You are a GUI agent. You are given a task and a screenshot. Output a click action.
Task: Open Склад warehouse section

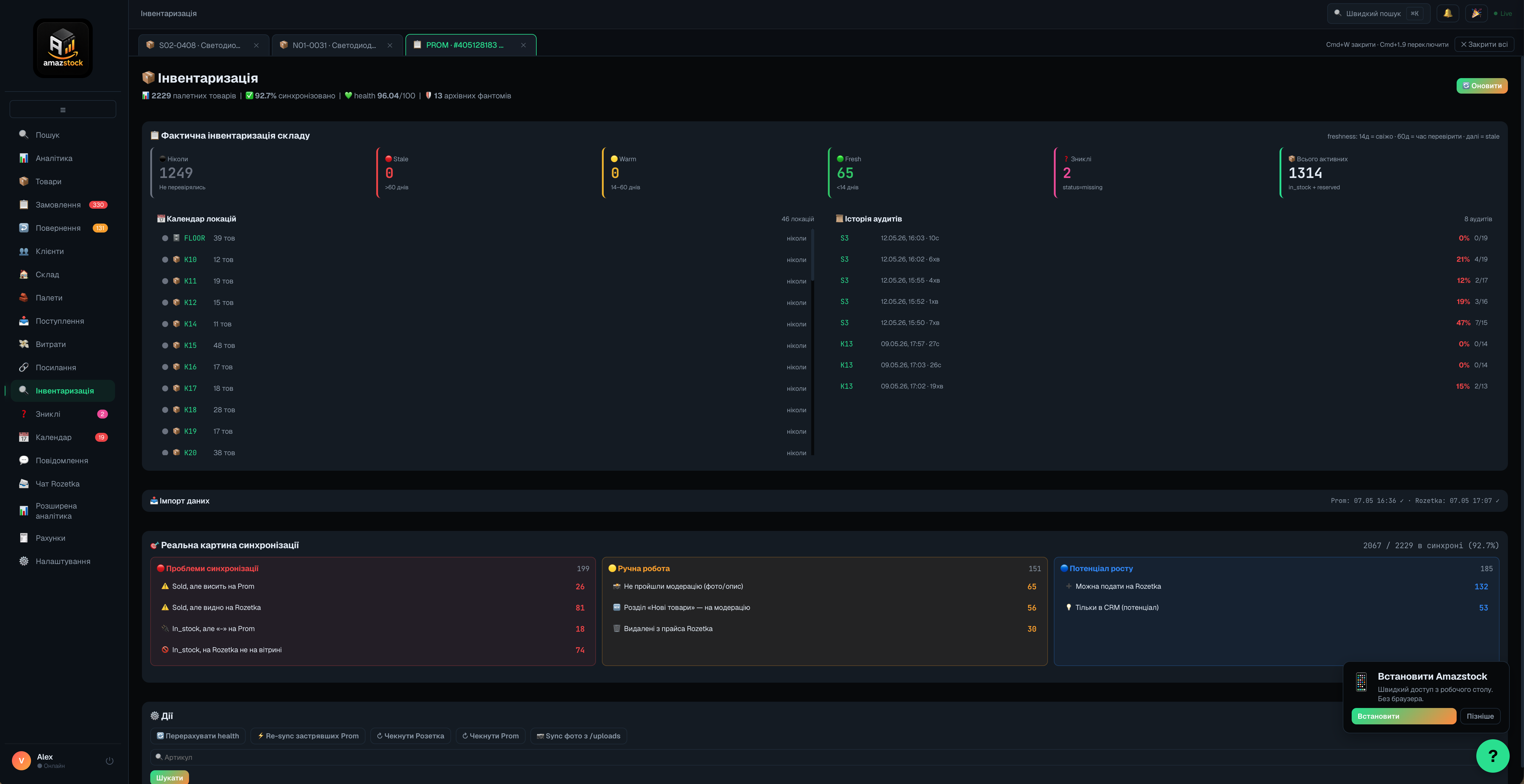click(63, 275)
